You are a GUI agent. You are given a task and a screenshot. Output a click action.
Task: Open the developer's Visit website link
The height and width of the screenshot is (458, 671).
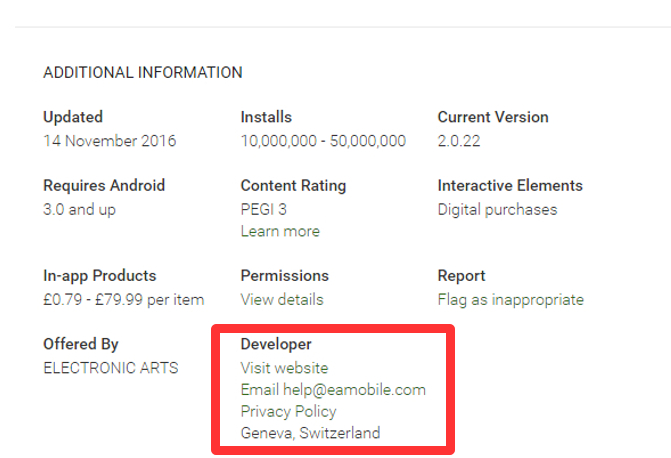click(x=284, y=367)
